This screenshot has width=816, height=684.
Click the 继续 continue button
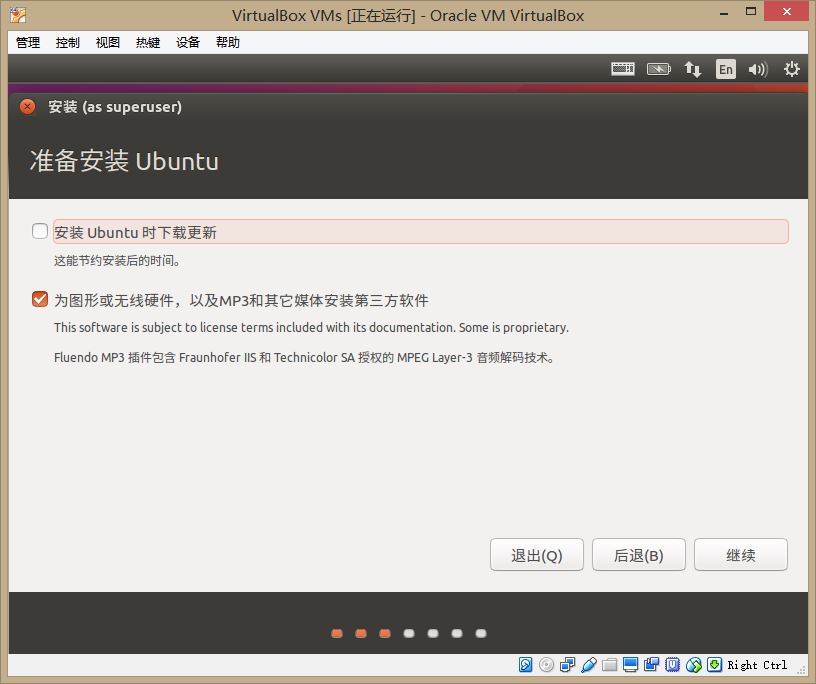pyautogui.click(x=741, y=555)
